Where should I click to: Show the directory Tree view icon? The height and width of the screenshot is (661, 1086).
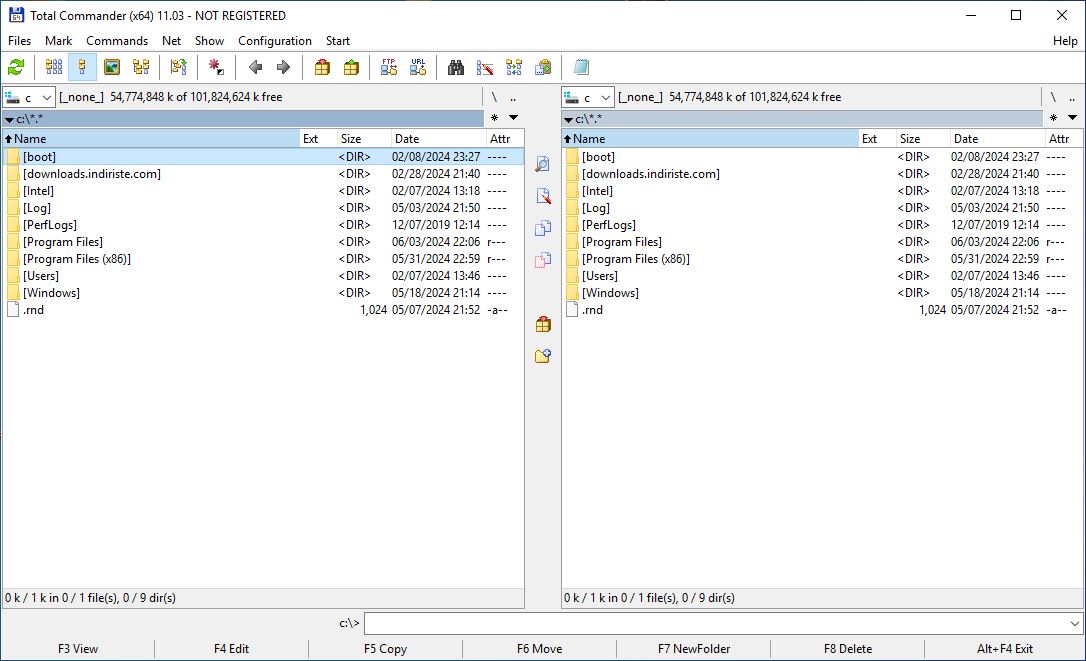coord(141,67)
